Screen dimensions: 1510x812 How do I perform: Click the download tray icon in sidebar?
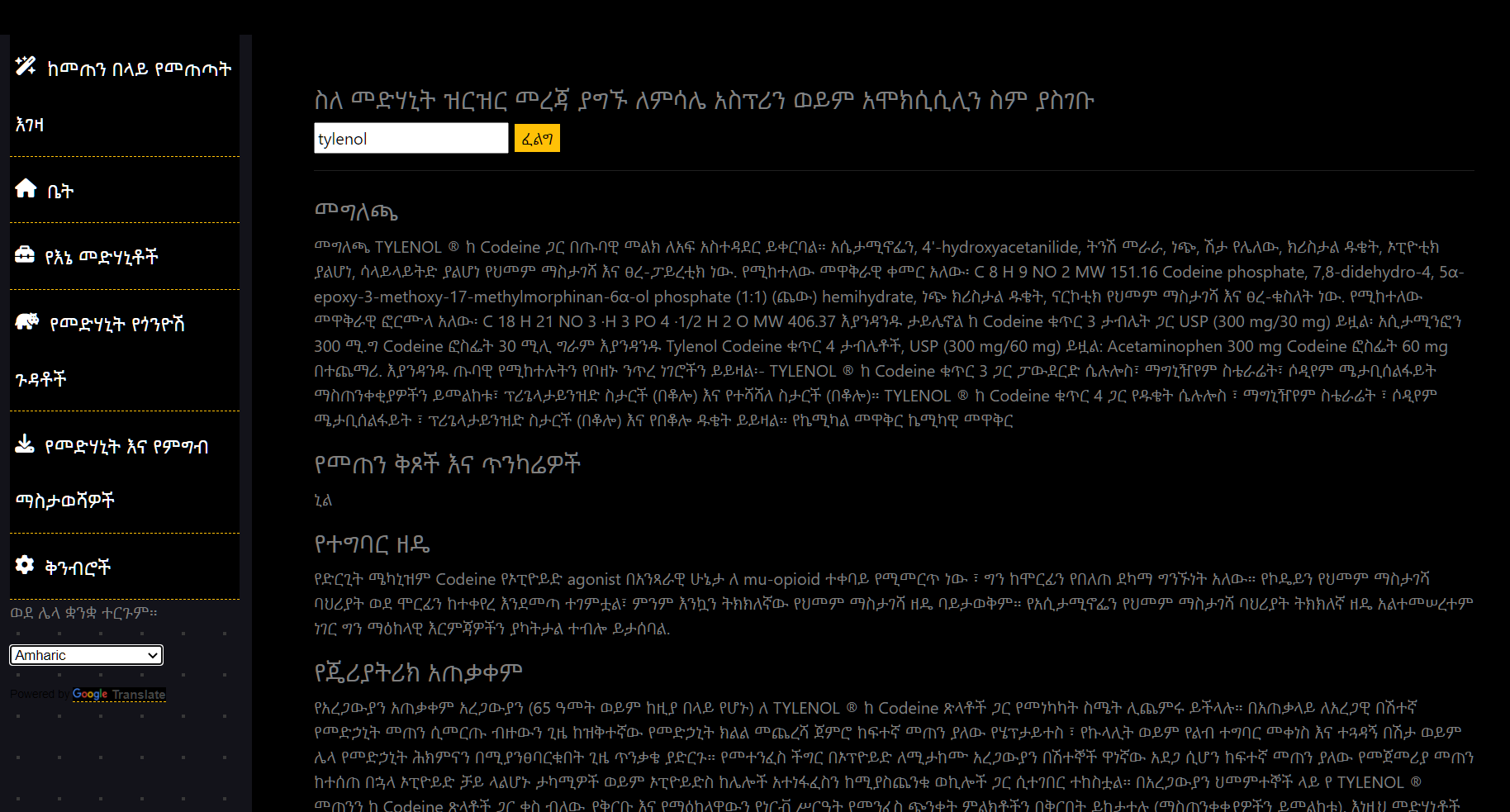(25, 444)
